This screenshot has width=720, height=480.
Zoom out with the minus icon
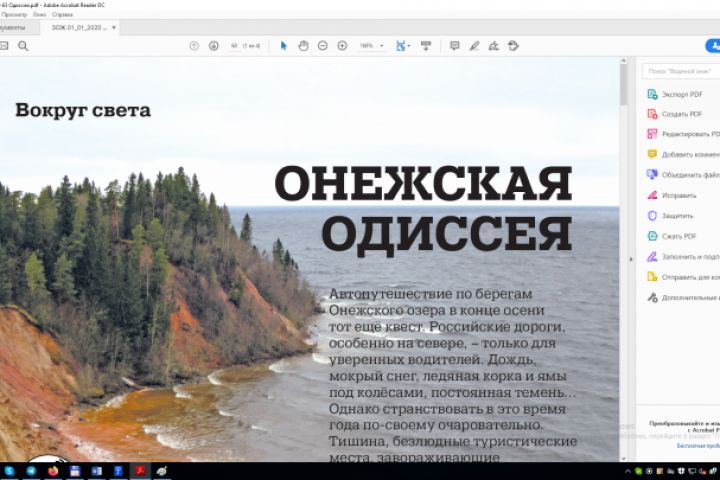[x=323, y=46]
